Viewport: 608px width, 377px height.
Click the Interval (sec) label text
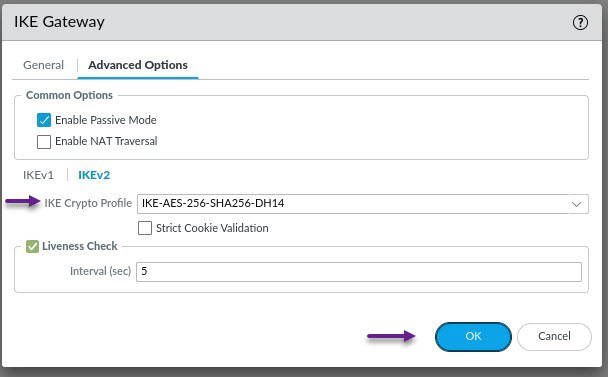[x=100, y=271]
